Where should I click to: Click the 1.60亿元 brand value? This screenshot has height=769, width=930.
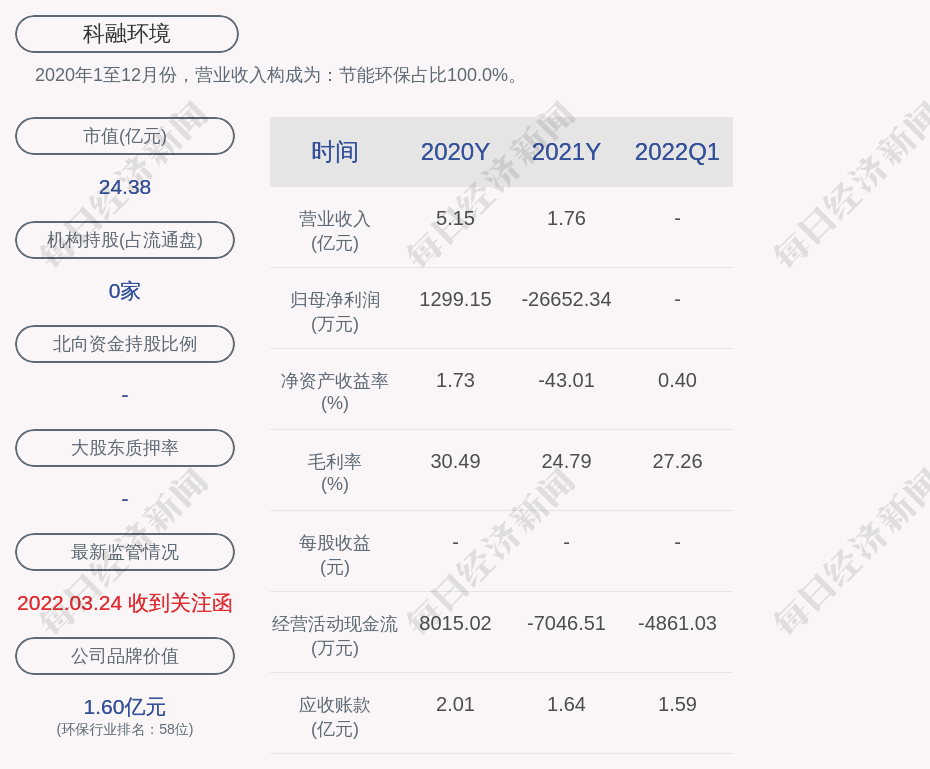125,707
